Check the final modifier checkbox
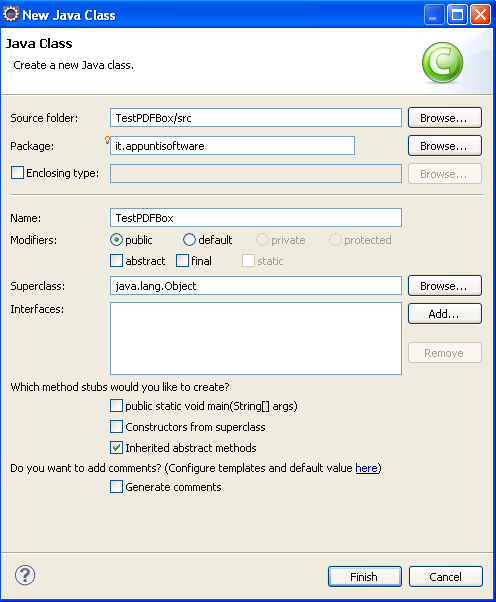Screen dimensions: 496x602 pos(182,261)
